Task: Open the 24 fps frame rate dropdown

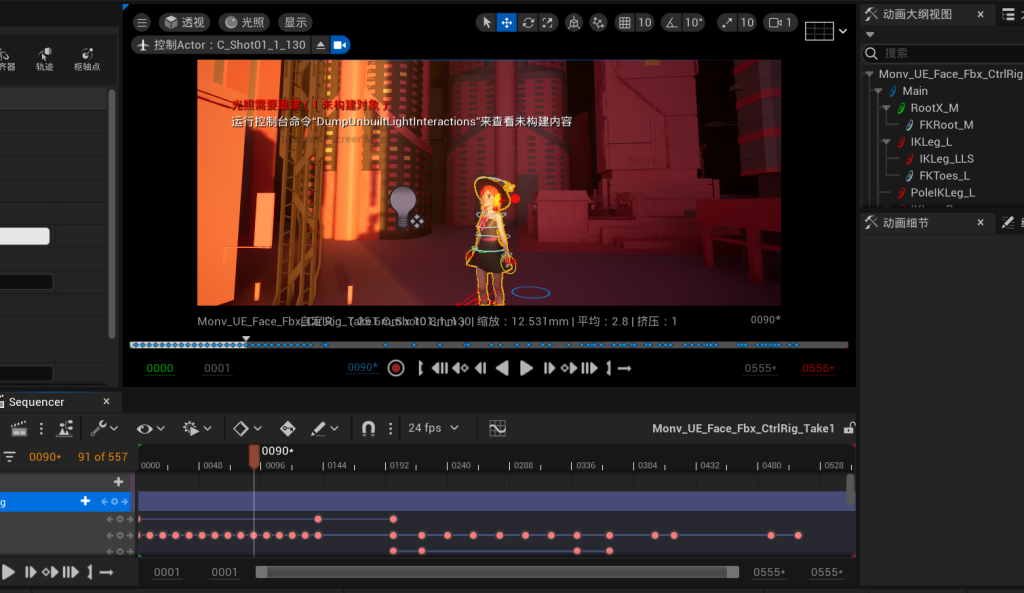Action: point(433,428)
